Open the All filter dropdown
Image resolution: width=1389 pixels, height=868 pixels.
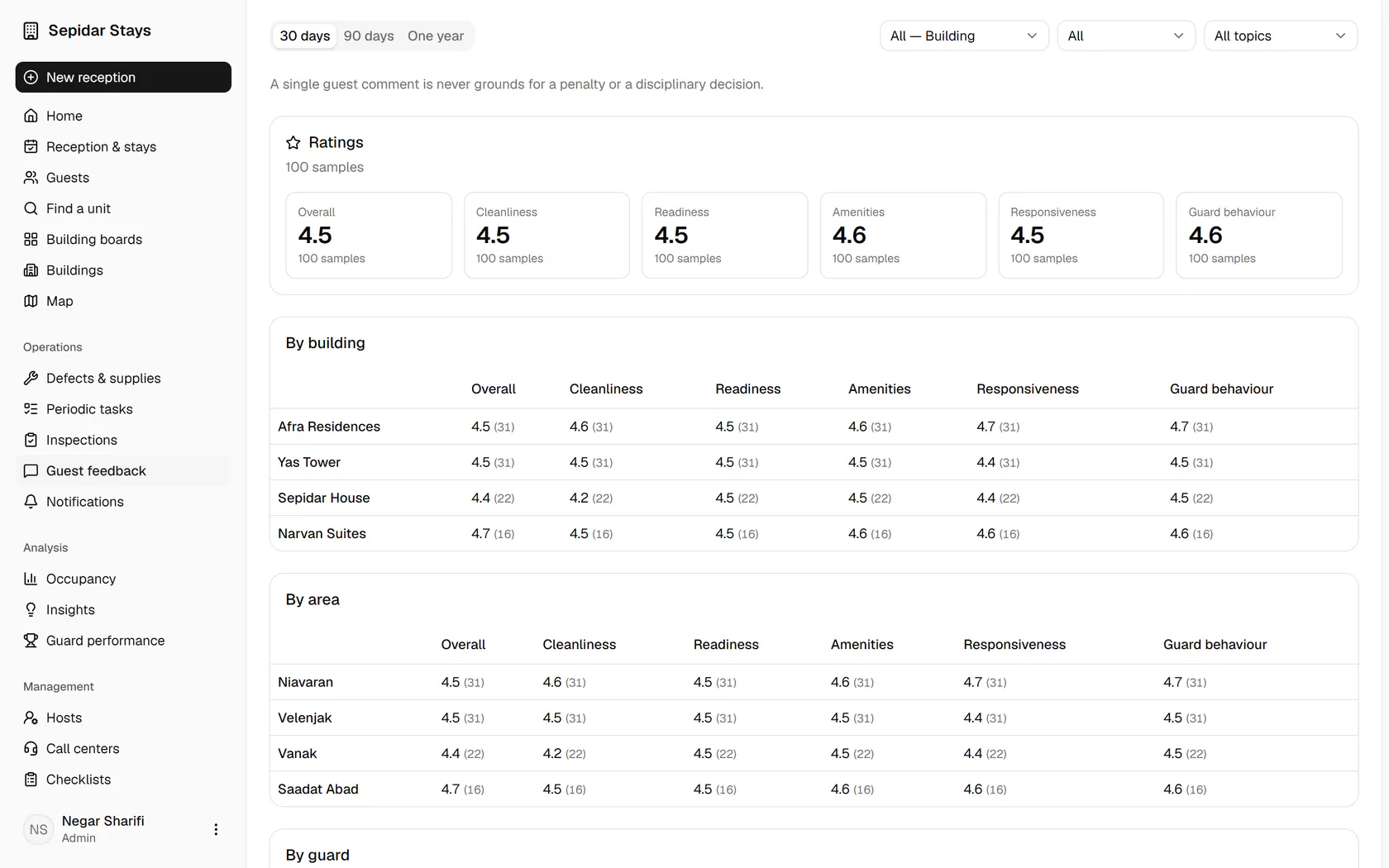pos(1126,36)
